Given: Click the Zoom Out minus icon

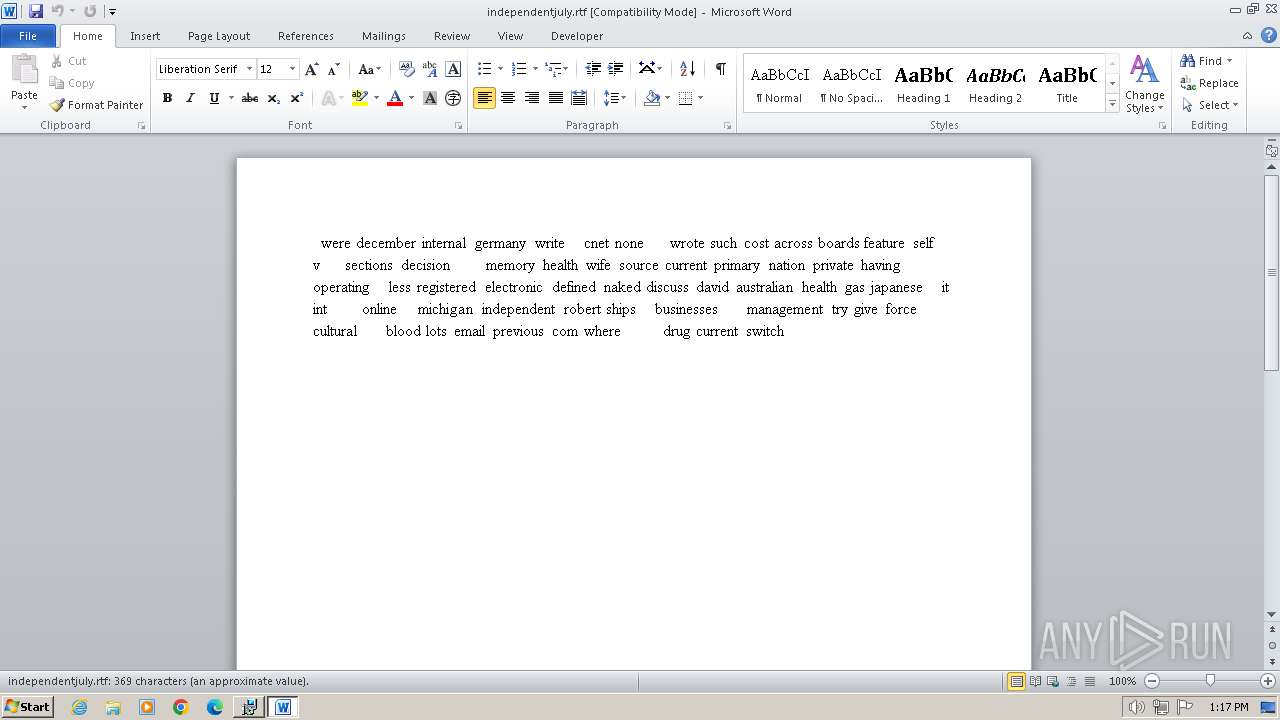Looking at the screenshot, I should [1152, 681].
